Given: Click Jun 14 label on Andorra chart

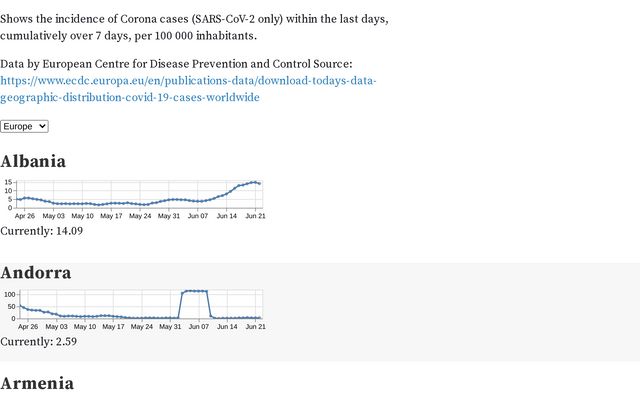Looking at the screenshot, I should [x=227, y=326].
